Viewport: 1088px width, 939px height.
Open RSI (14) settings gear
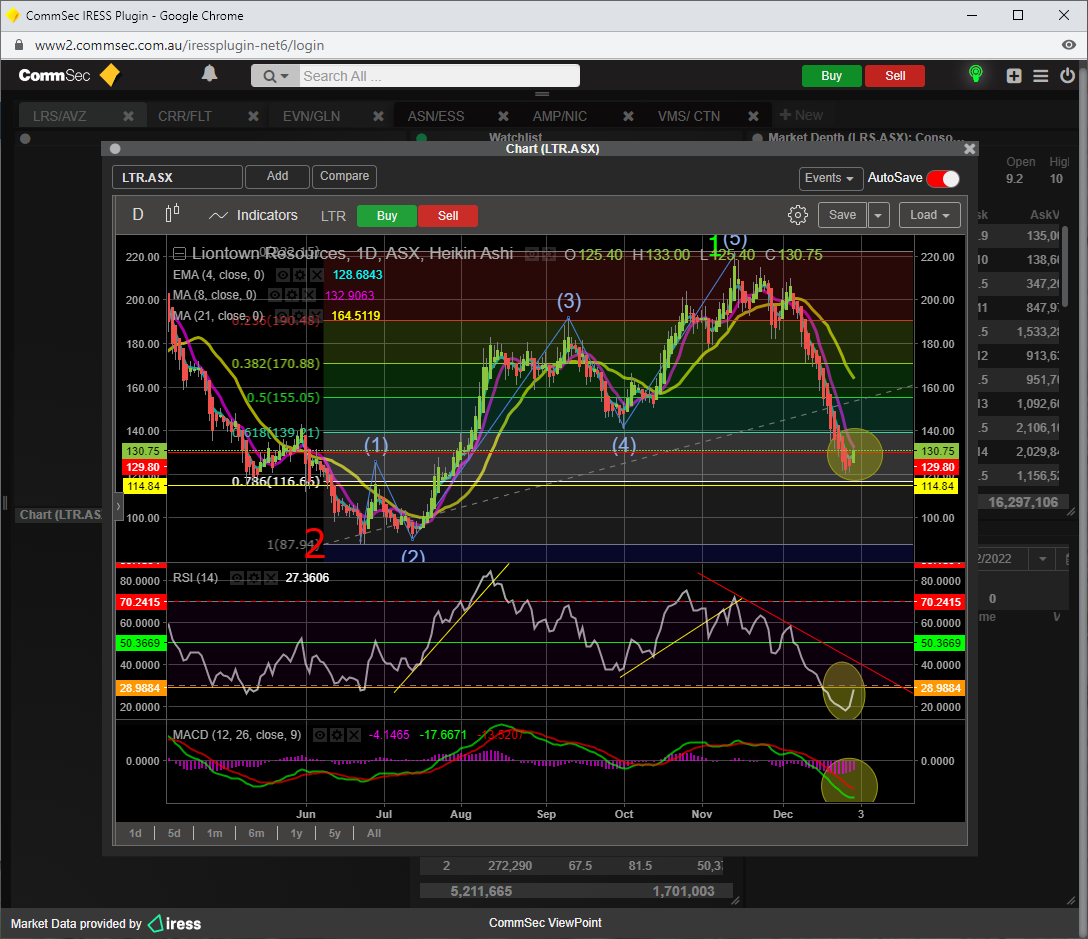coord(254,578)
